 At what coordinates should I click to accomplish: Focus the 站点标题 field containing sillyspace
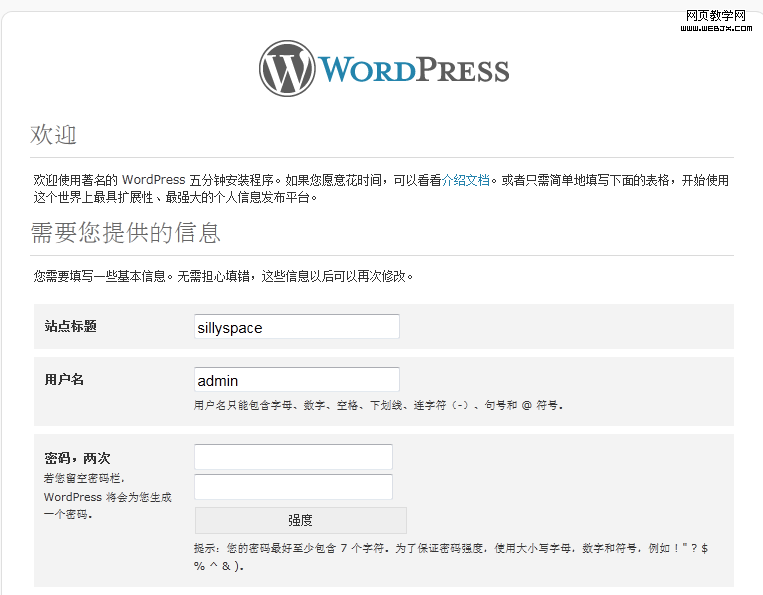[x=296, y=327]
